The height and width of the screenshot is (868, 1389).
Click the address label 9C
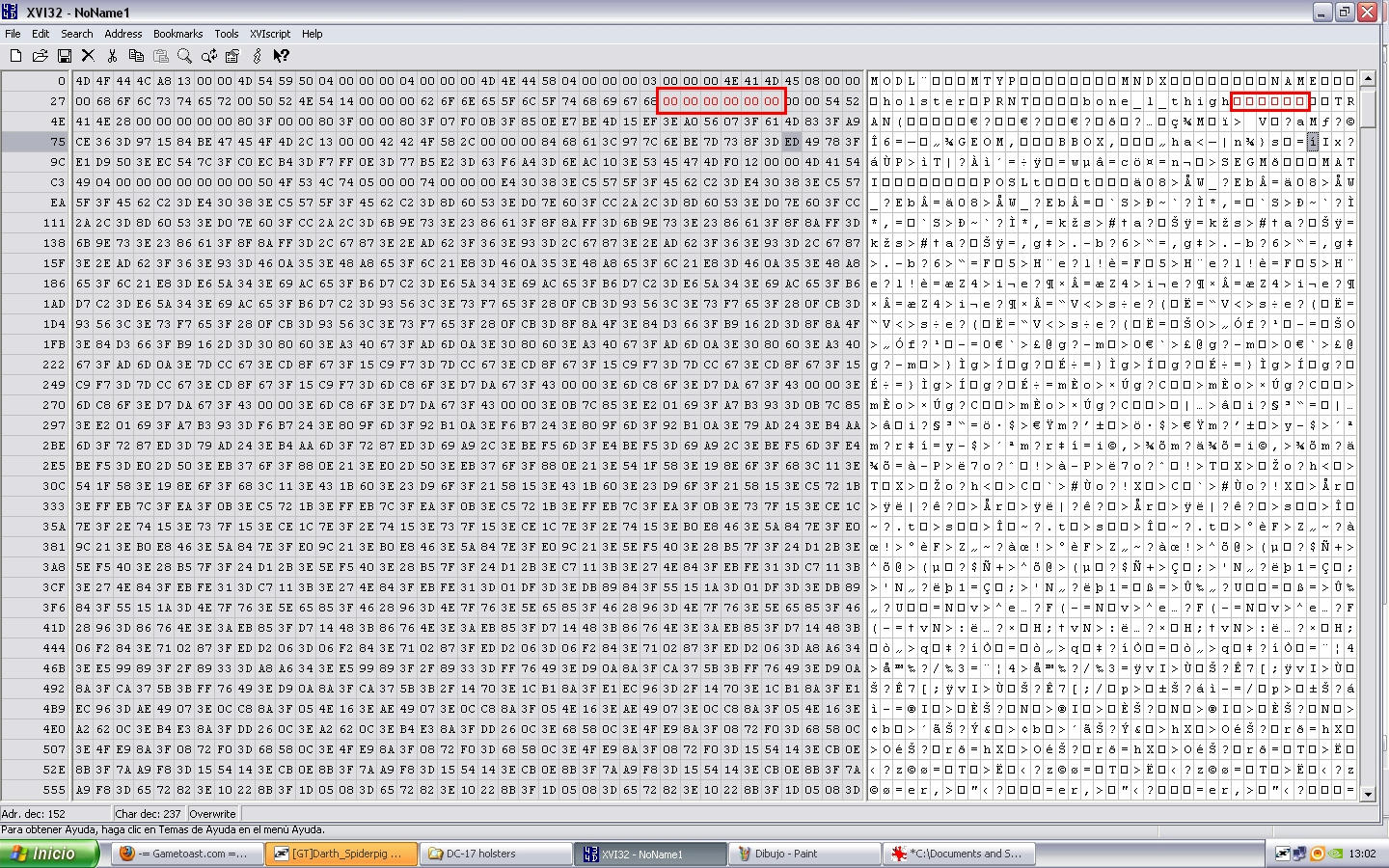(x=58, y=162)
